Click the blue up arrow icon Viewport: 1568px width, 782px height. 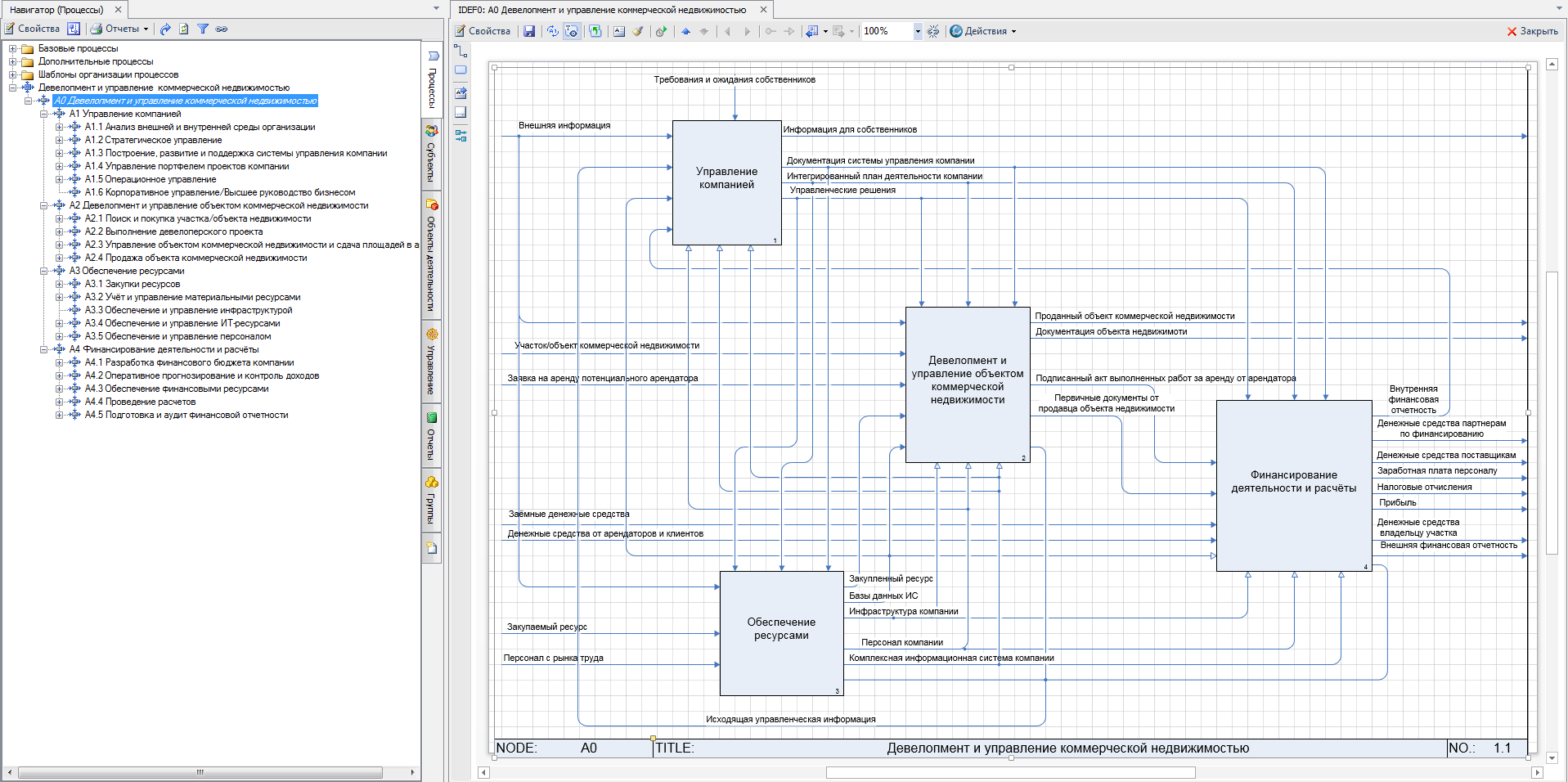[x=685, y=31]
